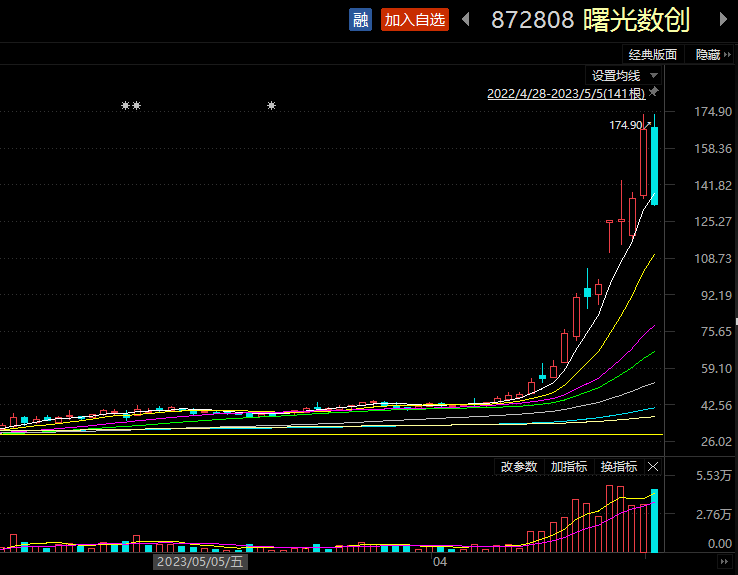Click 加指标 to add an indicator
The height and width of the screenshot is (575, 738).
[x=569, y=467]
